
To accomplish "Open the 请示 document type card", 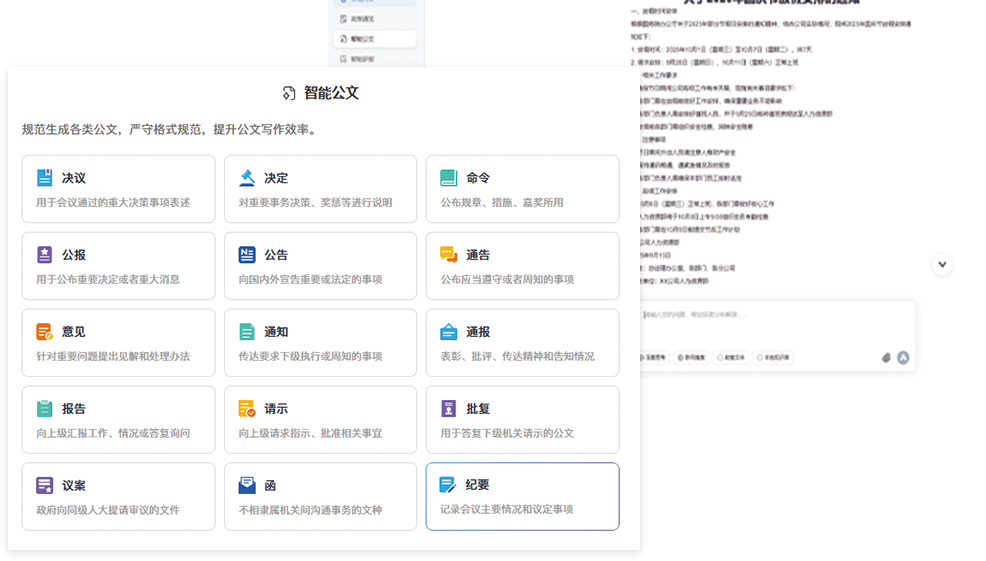I will click(320, 419).
